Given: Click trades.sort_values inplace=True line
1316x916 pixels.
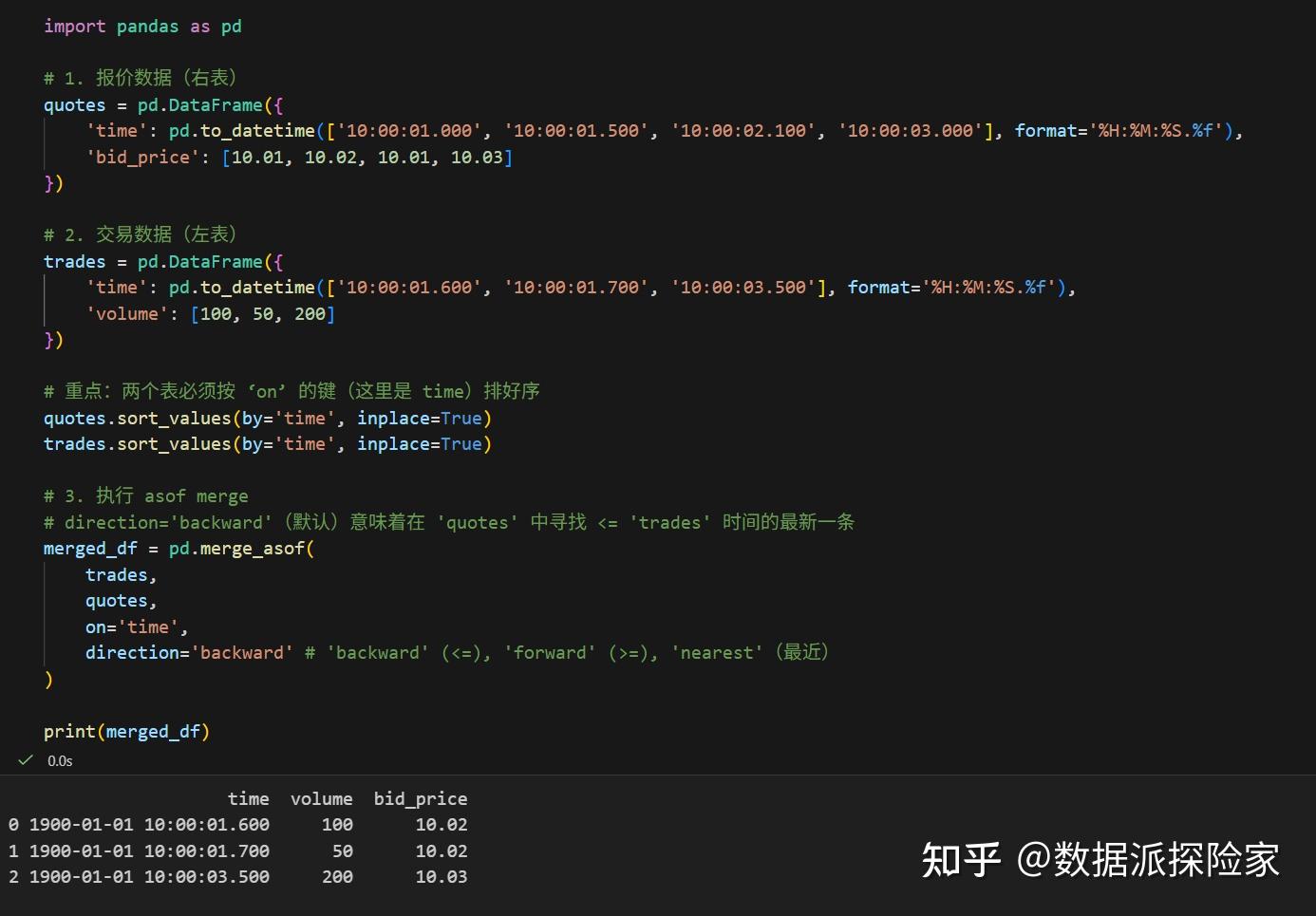Looking at the screenshot, I should tap(268, 444).
